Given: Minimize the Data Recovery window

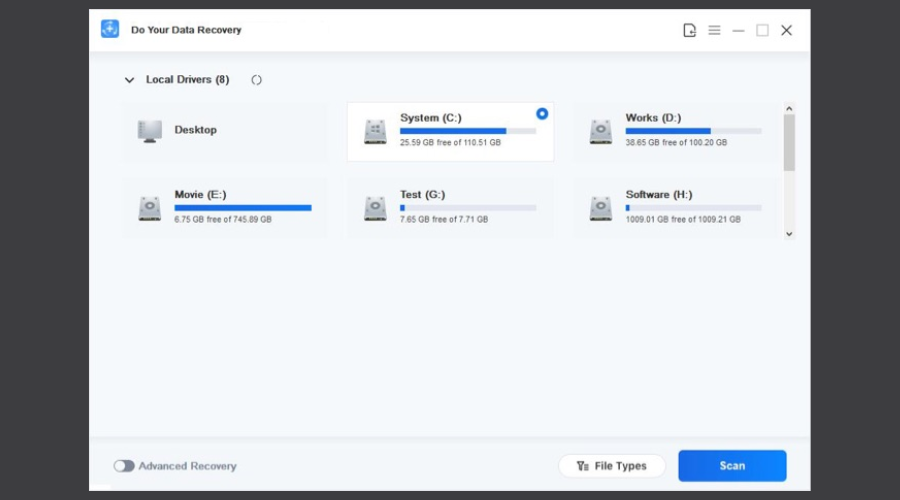Looking at the screenshot, I should click(738, 30).
